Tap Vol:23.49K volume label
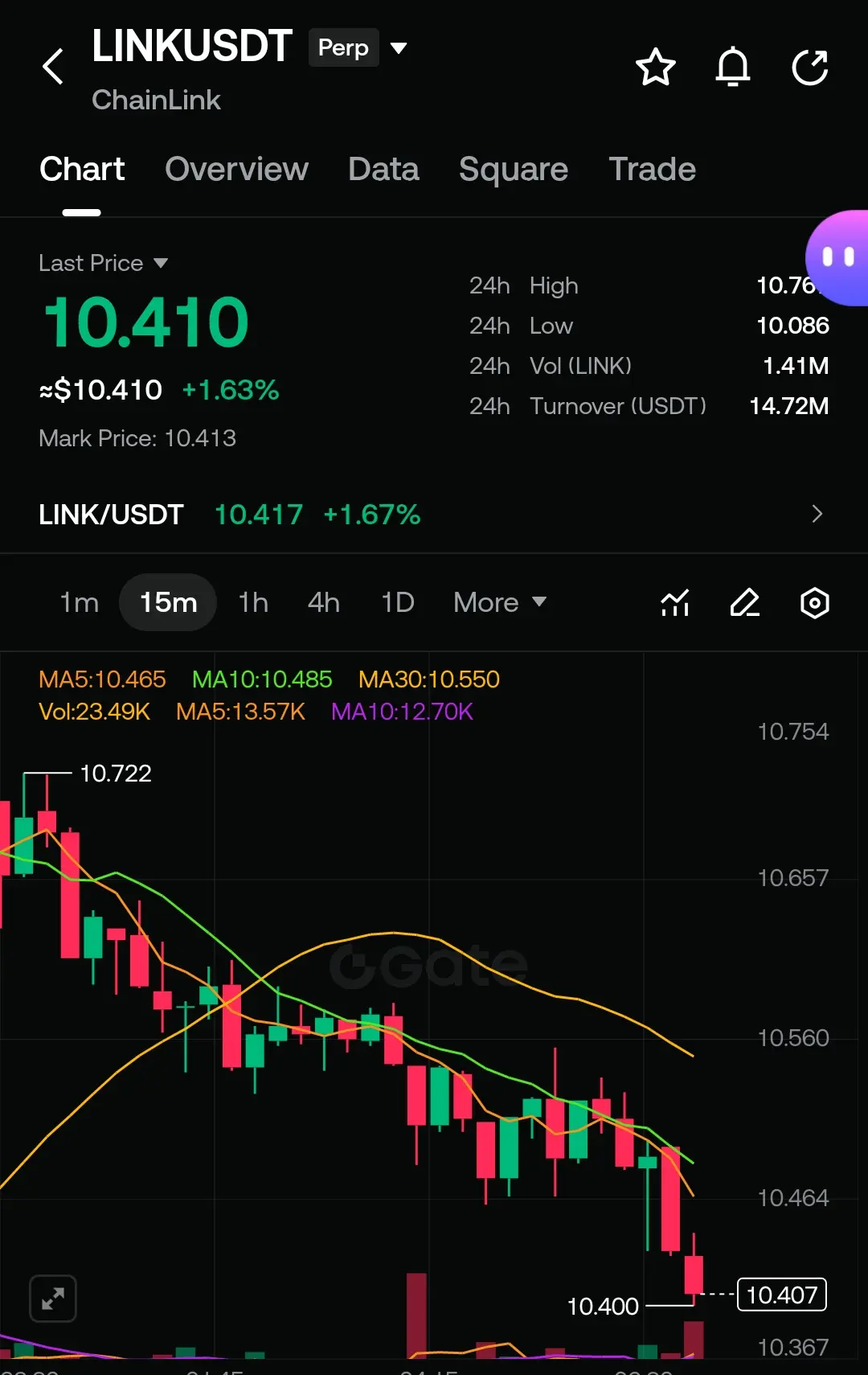Image resolution: width=868 pixels, height=1375 pixels. (x=95, y=712)
